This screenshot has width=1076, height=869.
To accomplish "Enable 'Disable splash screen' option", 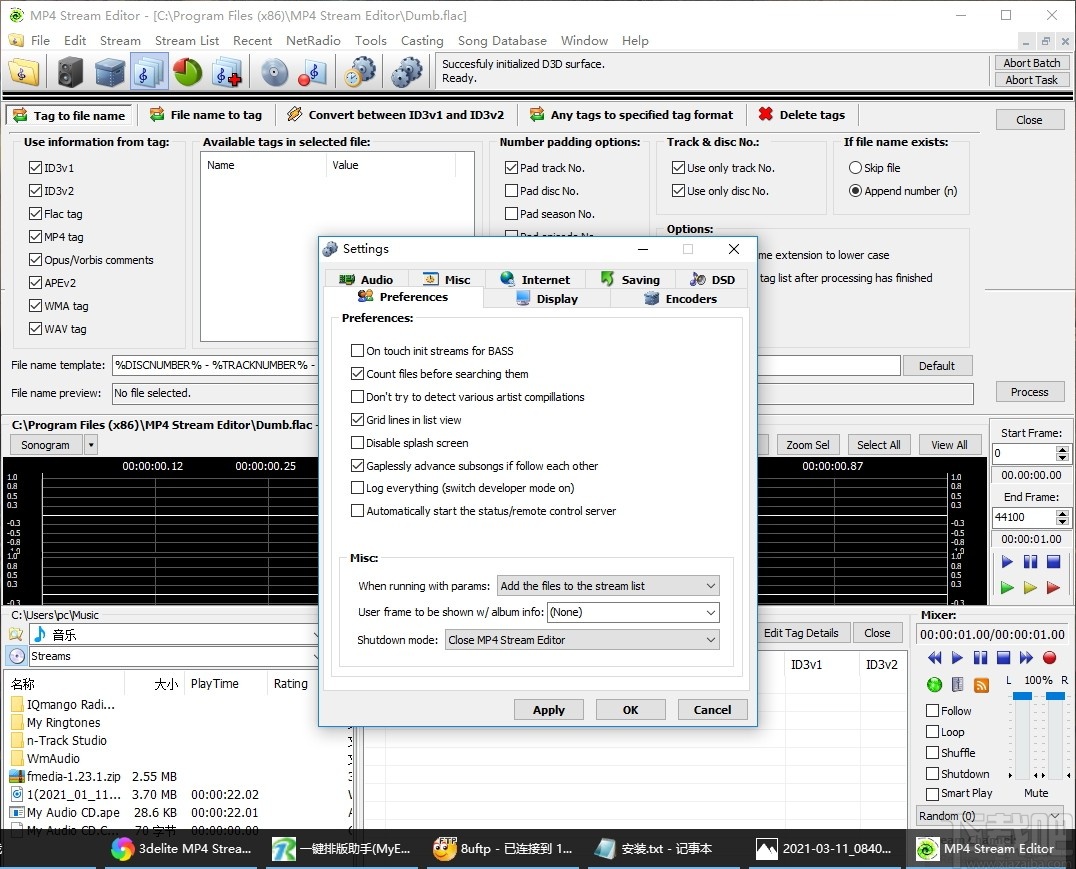I will (x=357, y=443).
